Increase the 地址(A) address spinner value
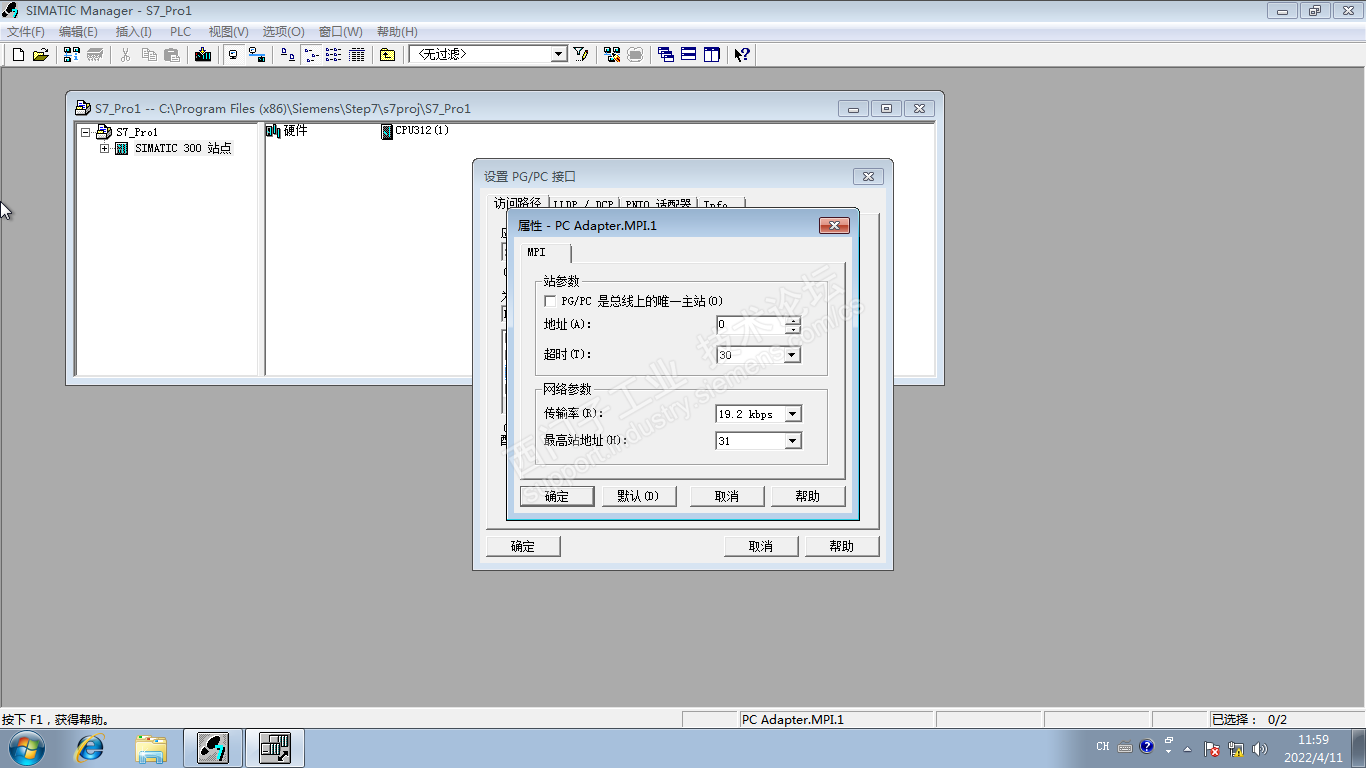 click(x=793, y=320)
